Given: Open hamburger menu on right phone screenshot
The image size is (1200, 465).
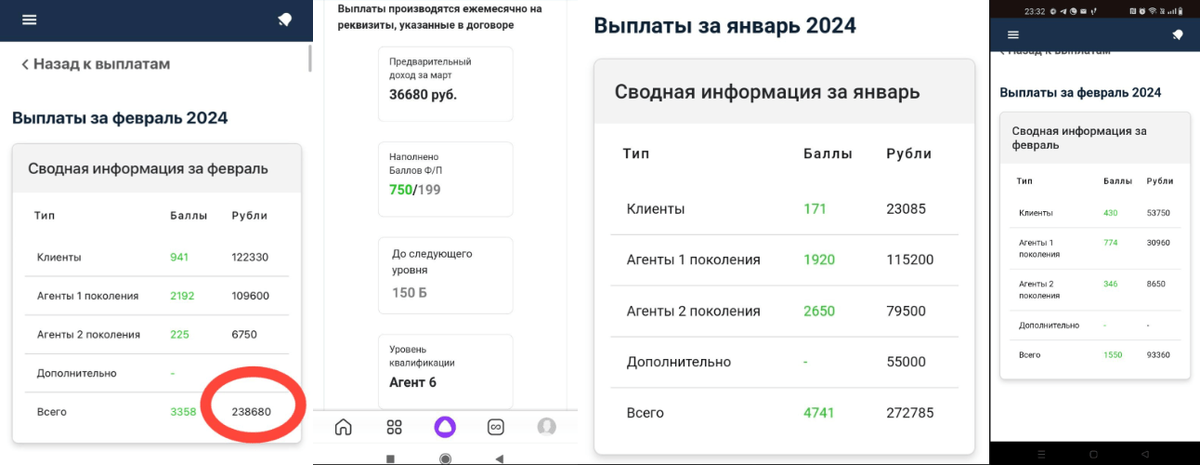Looking at the screenshot, I should pos(1013,35).
